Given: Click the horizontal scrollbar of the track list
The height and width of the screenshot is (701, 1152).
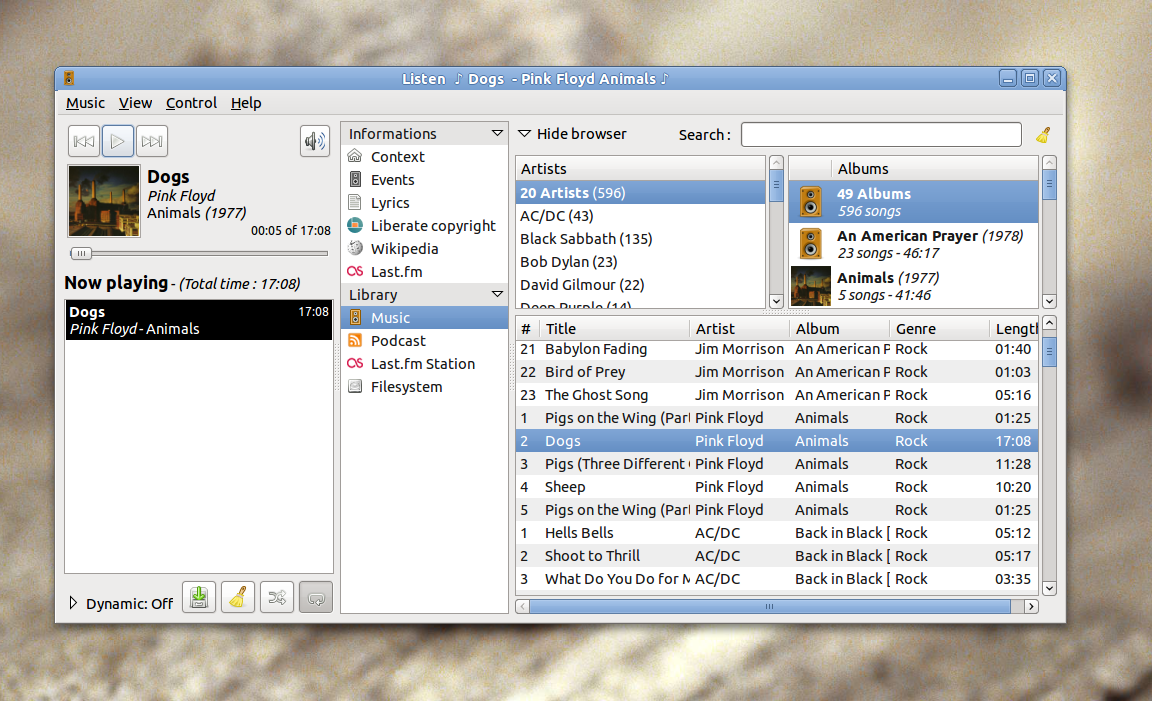Looking at the screenshot, I should [769, 606].
